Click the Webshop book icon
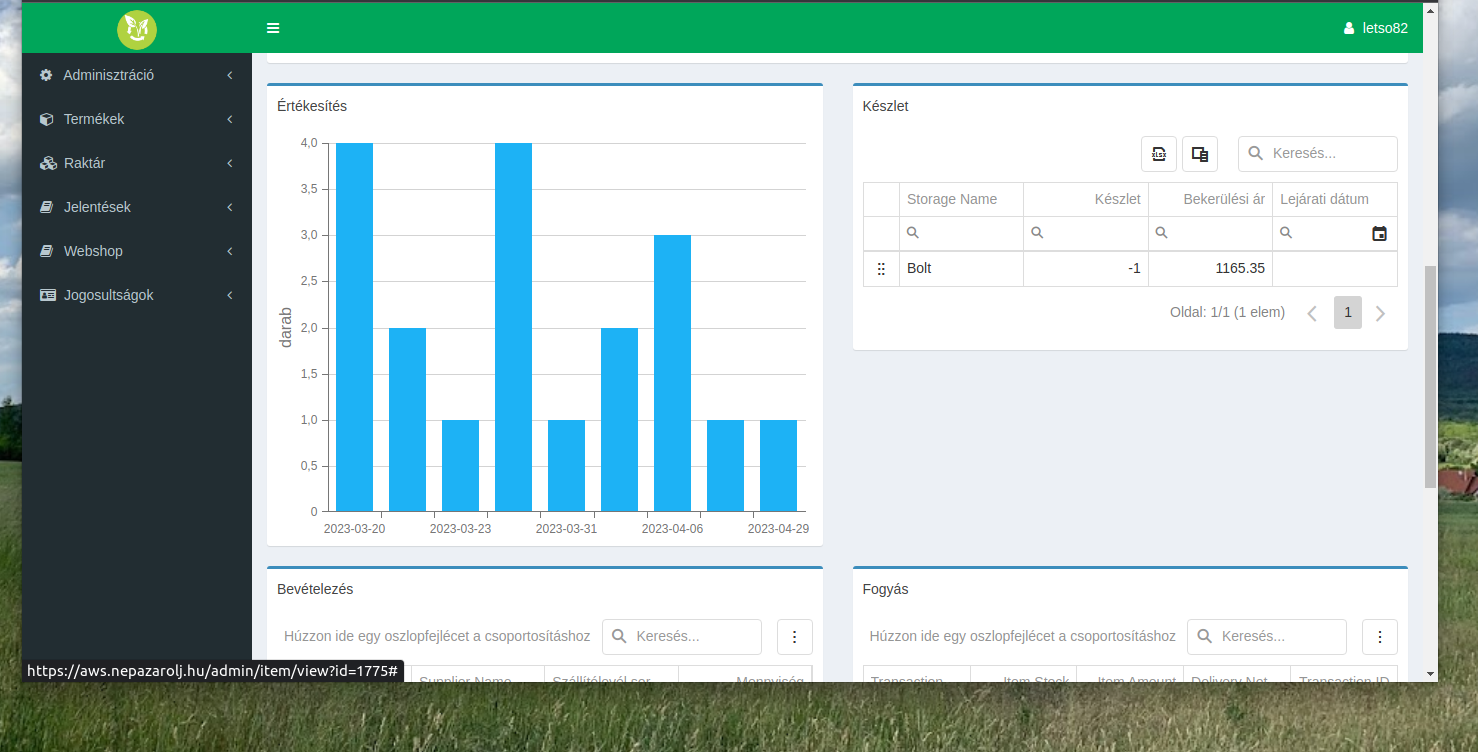1478x752 pixels. 46,251
